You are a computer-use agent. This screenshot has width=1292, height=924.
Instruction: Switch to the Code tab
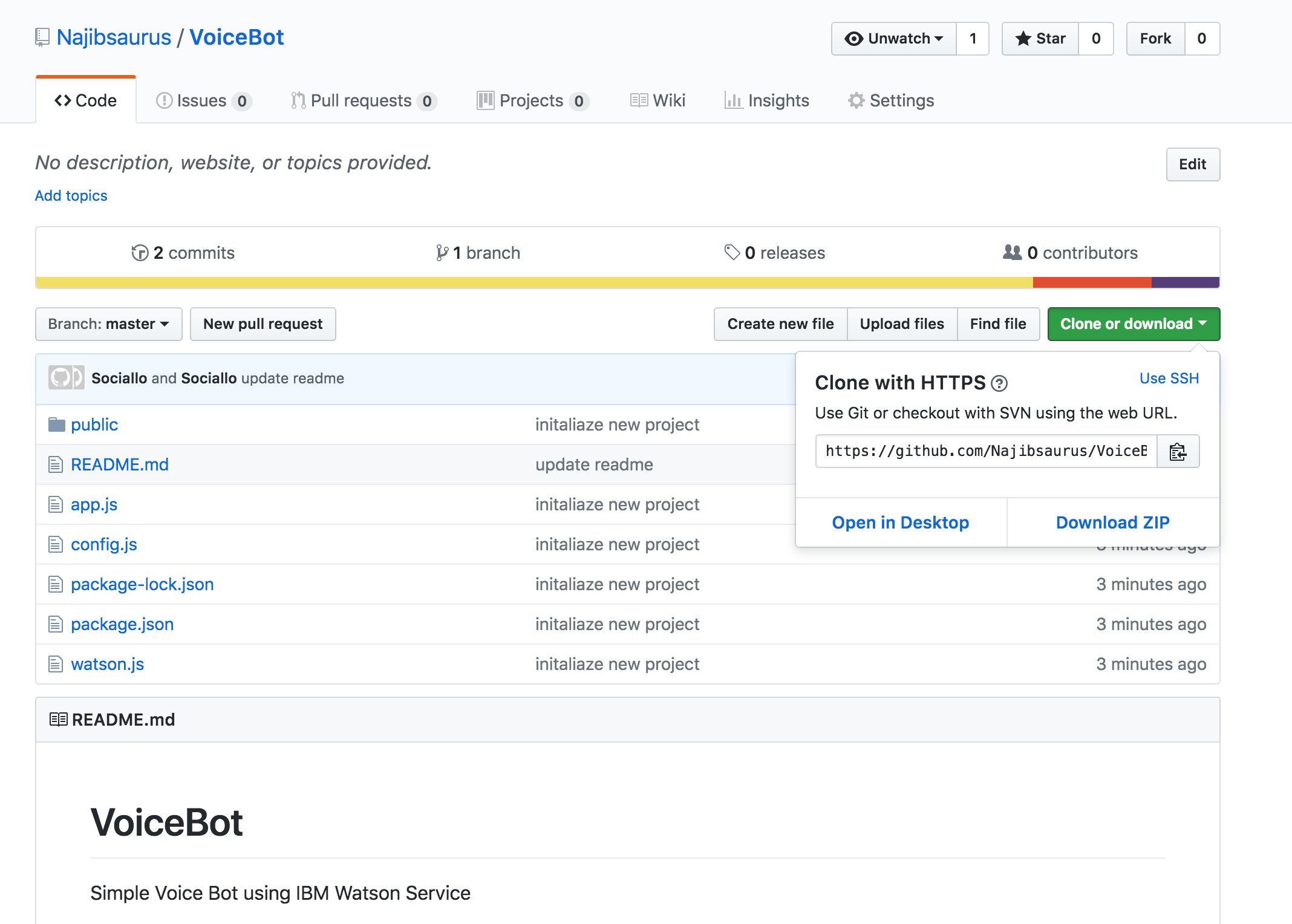(86, 100)
